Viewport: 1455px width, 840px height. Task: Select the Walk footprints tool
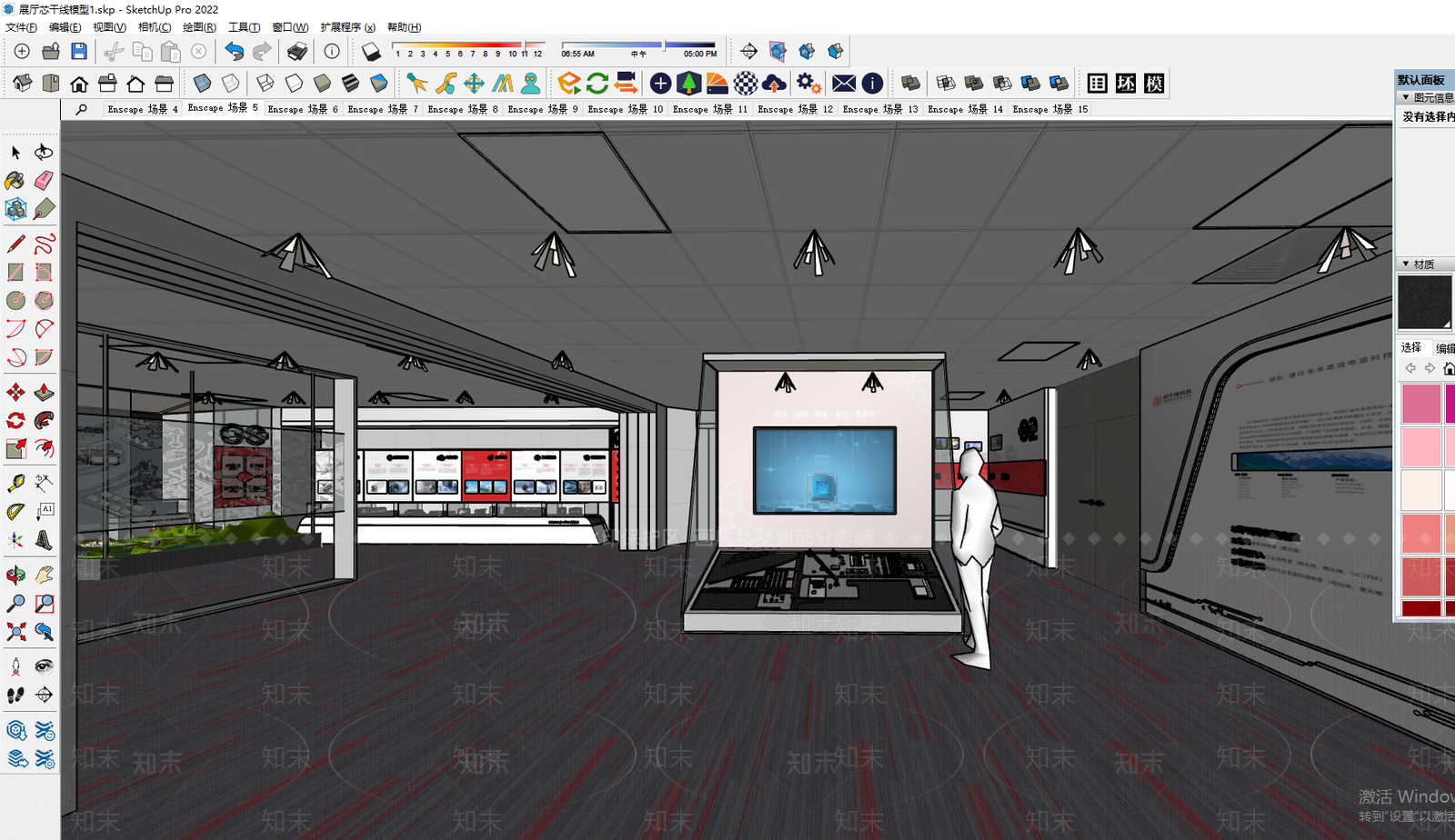point(15,695)
